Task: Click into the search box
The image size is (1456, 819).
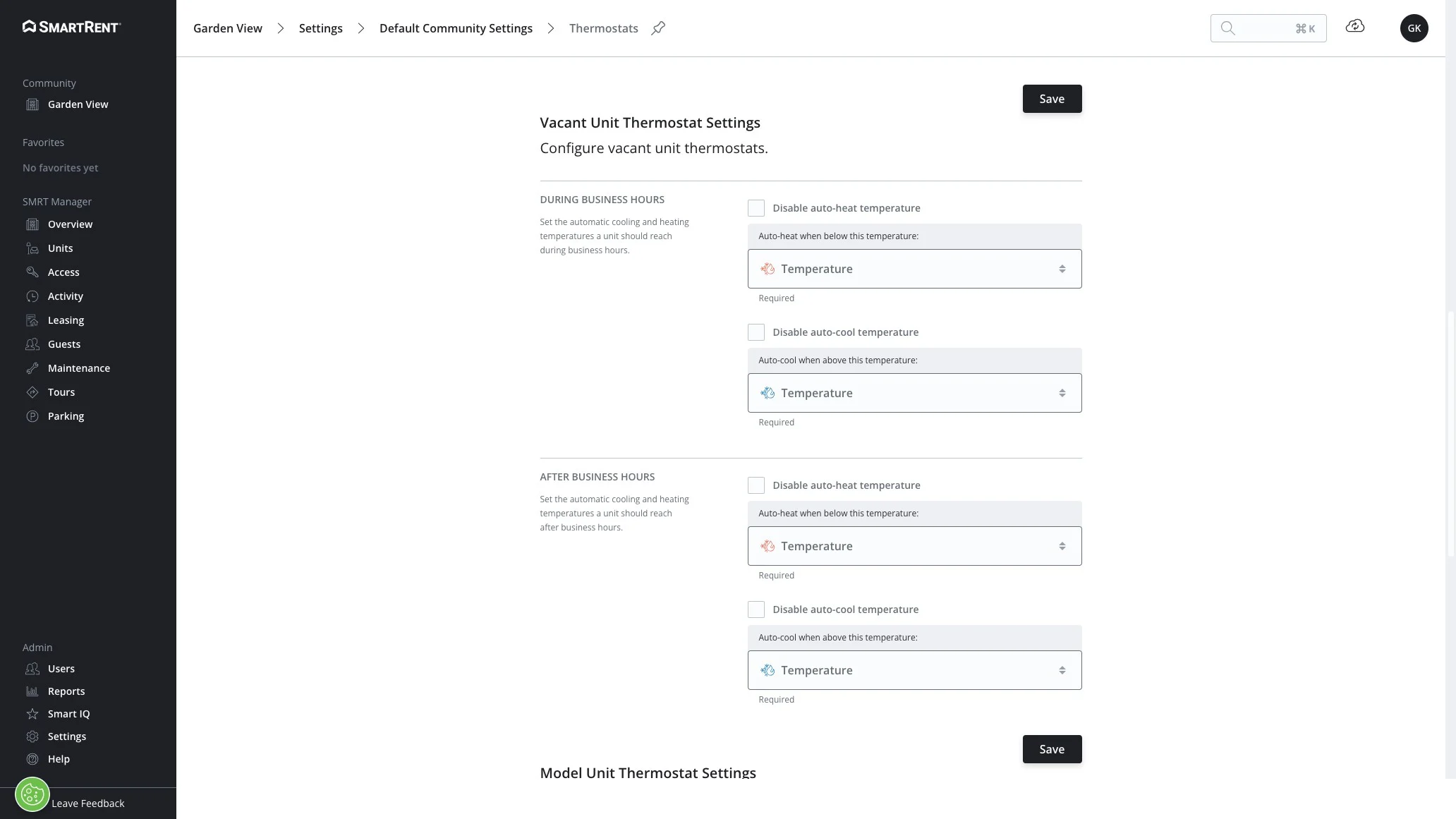Action: [x=1268, y=28]
